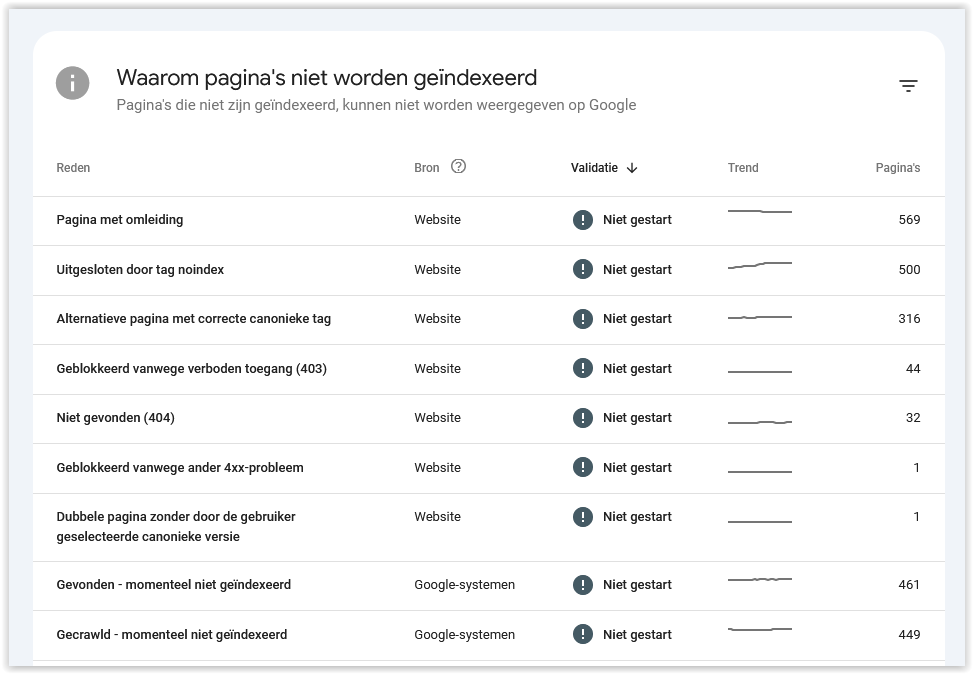
Task: Select Alternatieve pagina met correcte canonieke tag
Action: (x=489, y=320)
